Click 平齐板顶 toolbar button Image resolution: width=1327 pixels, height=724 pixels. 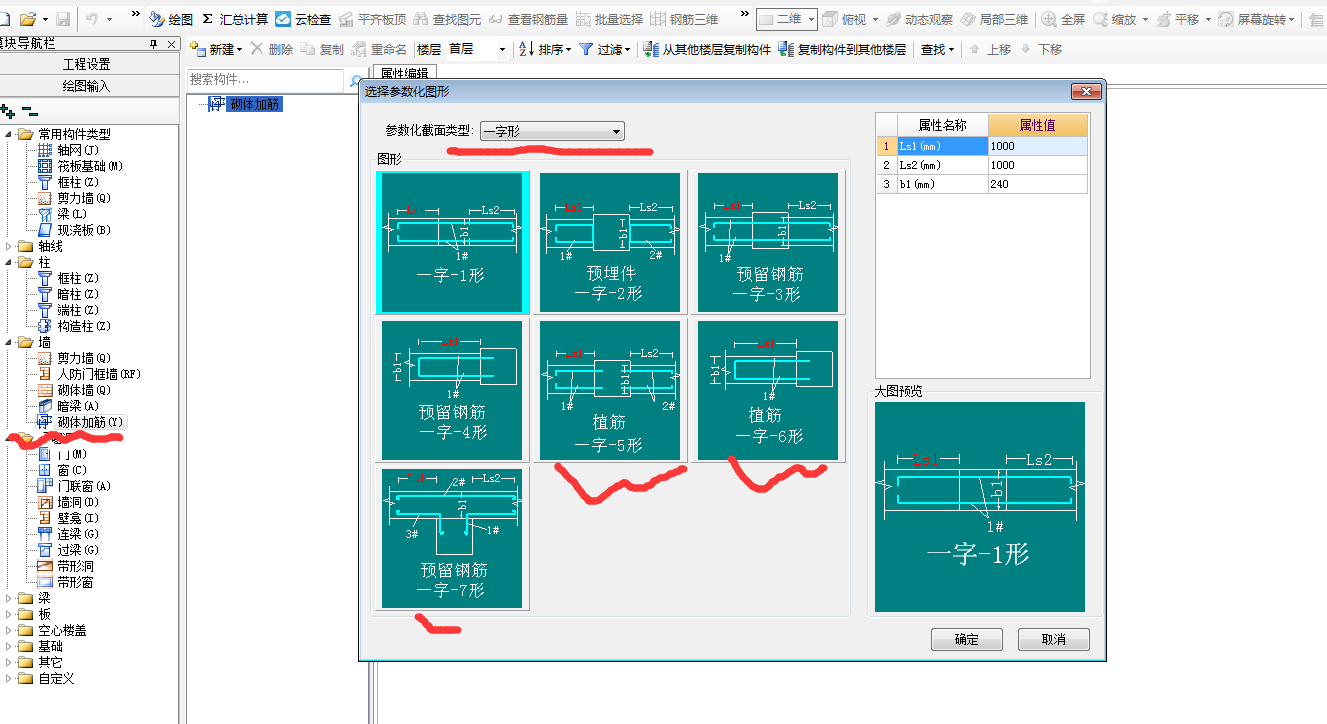click(371, 19)
